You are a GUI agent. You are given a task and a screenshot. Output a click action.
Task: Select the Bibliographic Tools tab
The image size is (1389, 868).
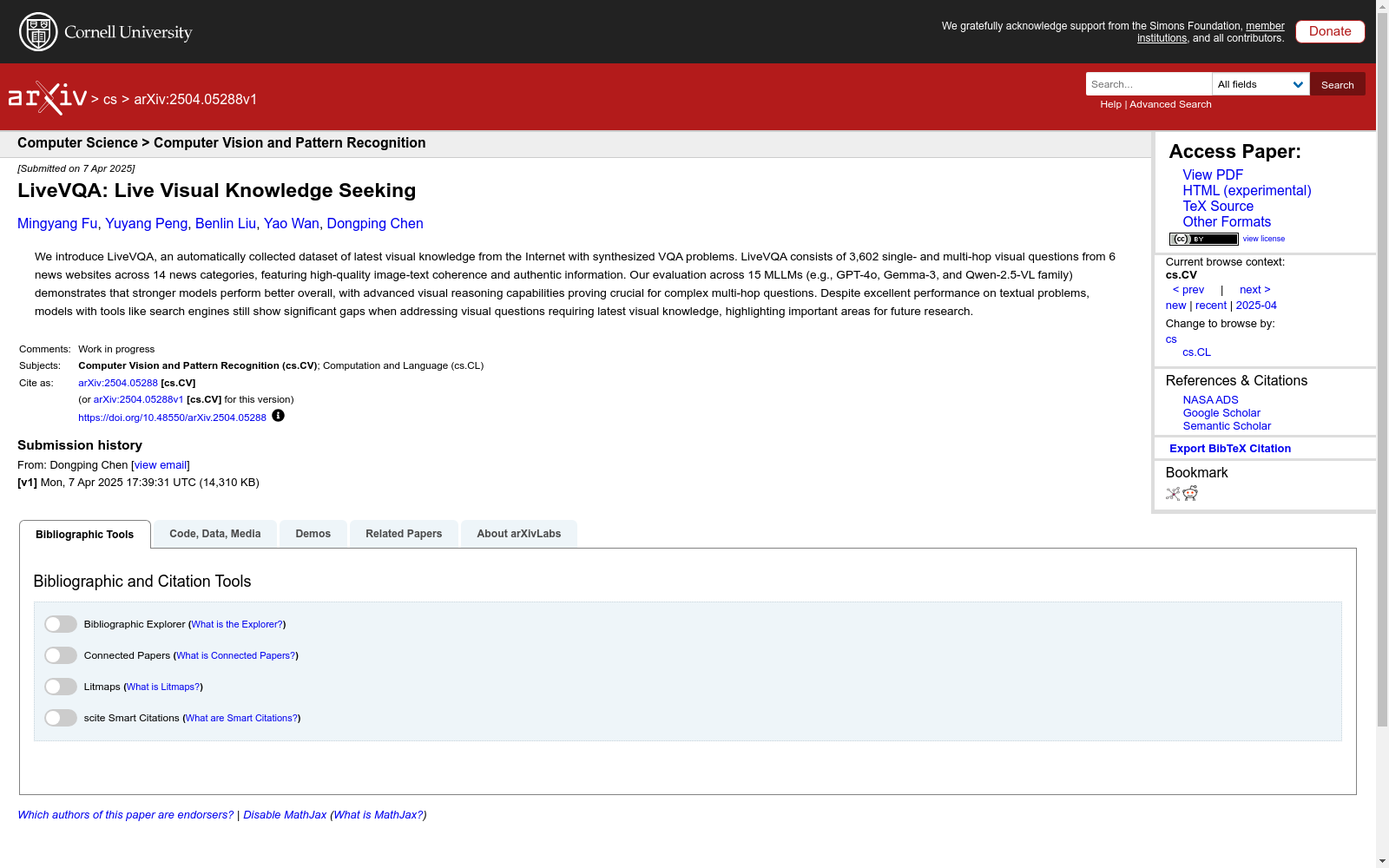tap(85, 535)
